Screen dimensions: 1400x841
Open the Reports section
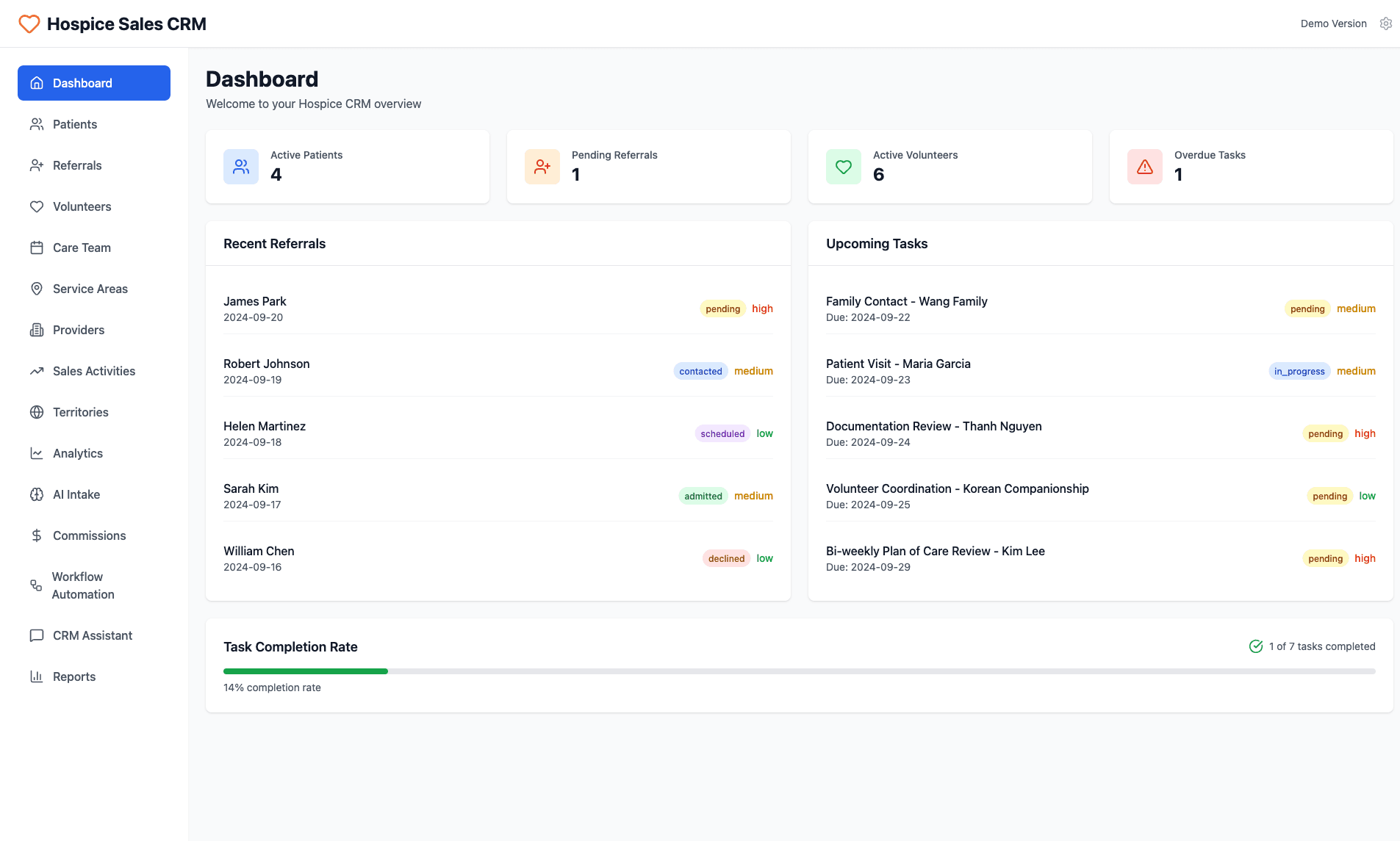tap(73, 676)
